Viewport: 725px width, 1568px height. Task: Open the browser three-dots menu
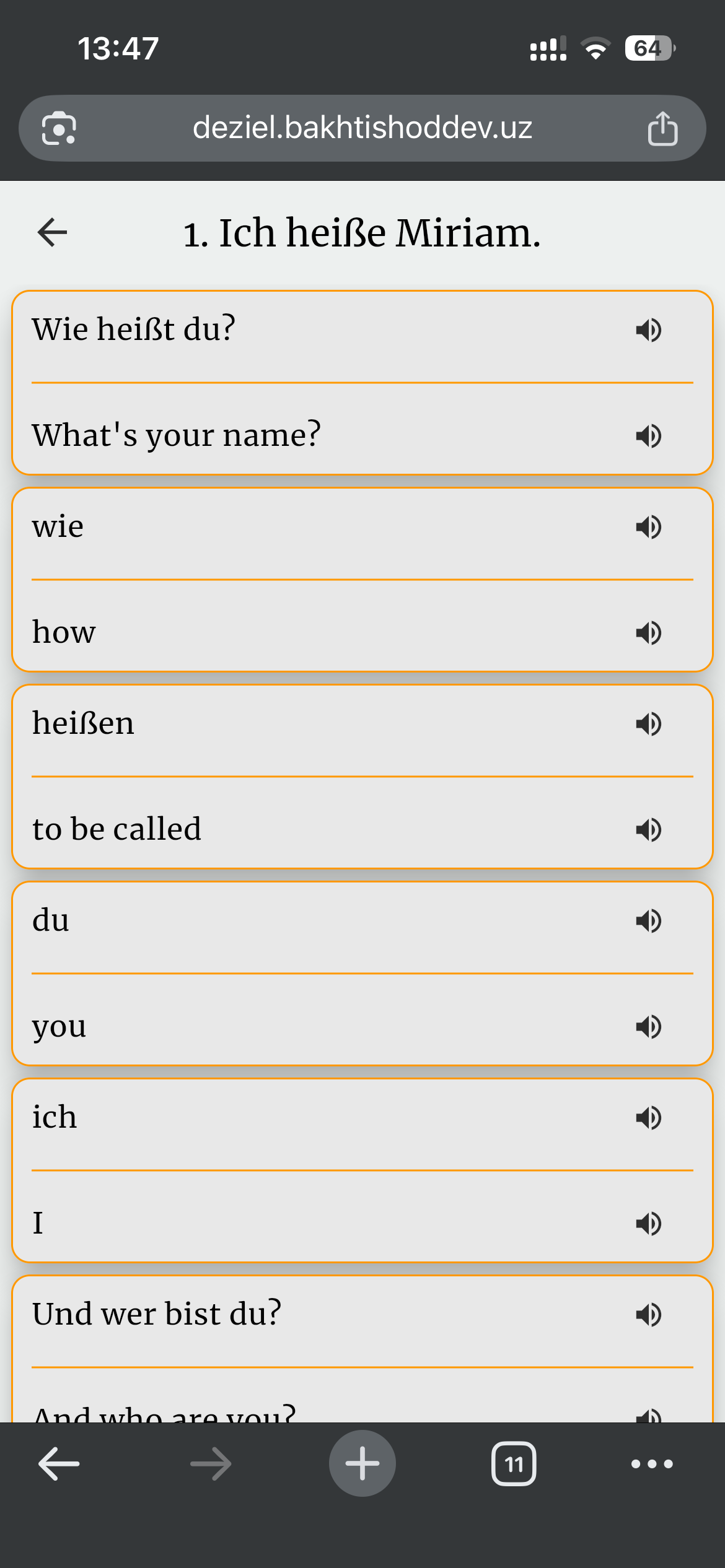pyautogui.click(x=652, y=1464)
